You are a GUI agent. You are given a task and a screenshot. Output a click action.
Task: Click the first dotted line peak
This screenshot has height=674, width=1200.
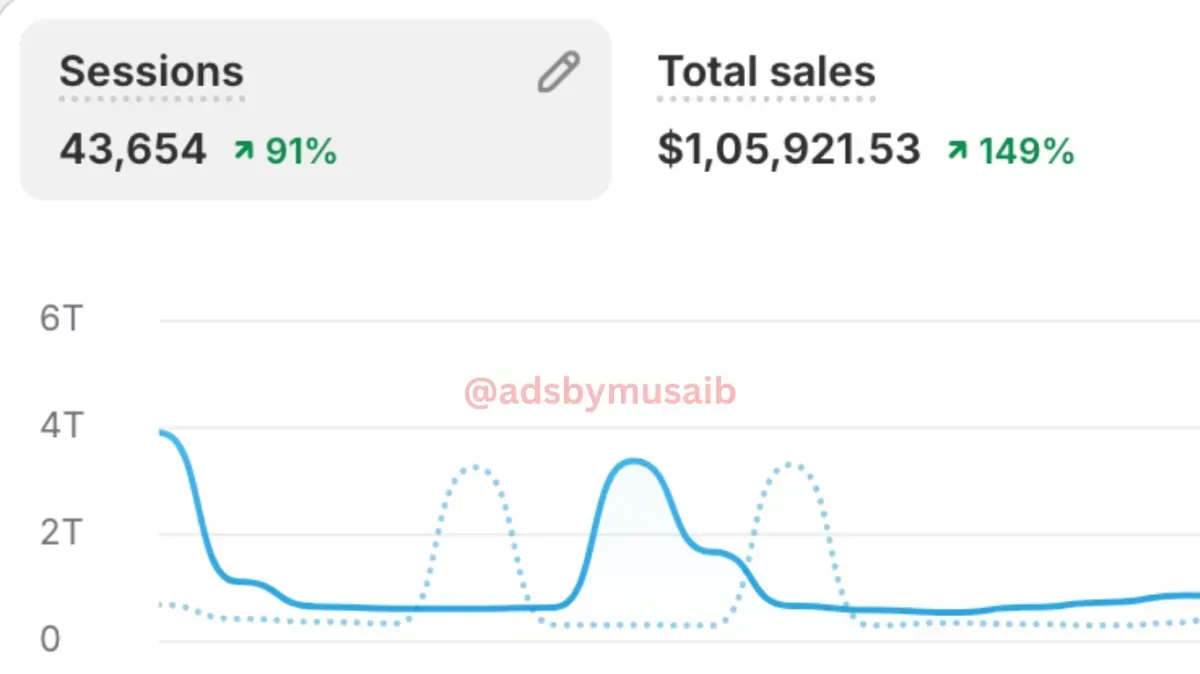point(476,467)
